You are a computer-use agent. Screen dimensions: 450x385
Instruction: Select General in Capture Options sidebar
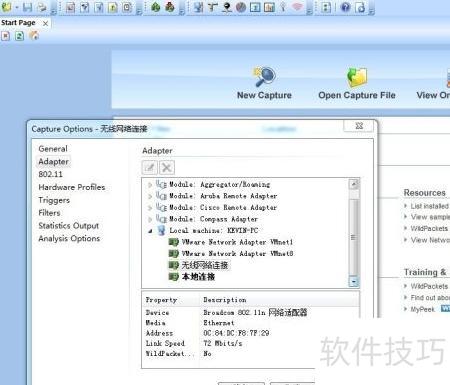(53, 149)
